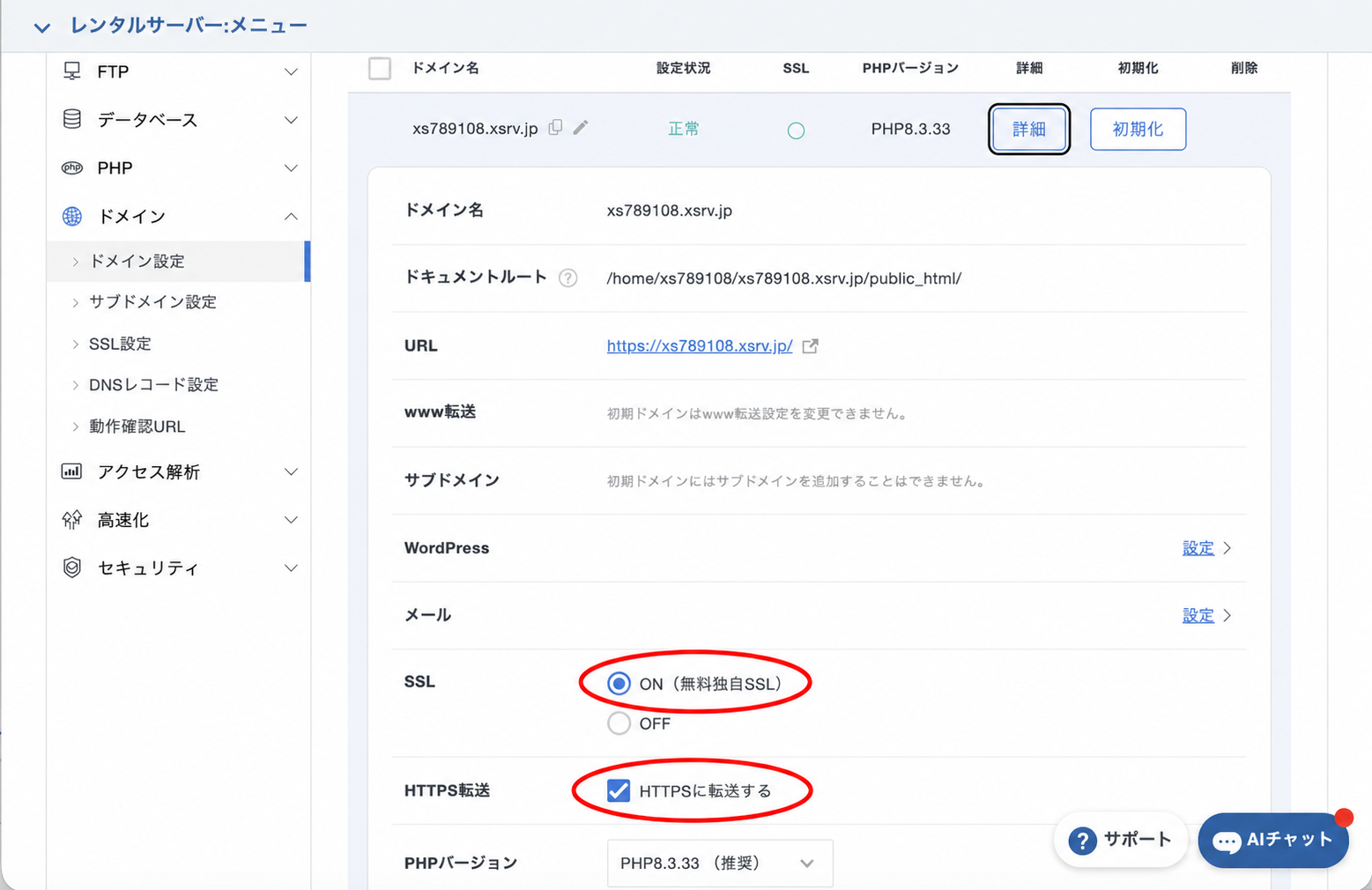Click the question mark icon in サポート
This screenshot has width=1372, height=890.
point(1082,841)
